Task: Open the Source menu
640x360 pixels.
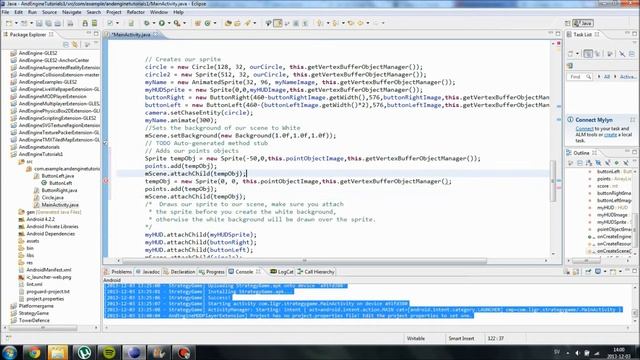Action: 49,12
